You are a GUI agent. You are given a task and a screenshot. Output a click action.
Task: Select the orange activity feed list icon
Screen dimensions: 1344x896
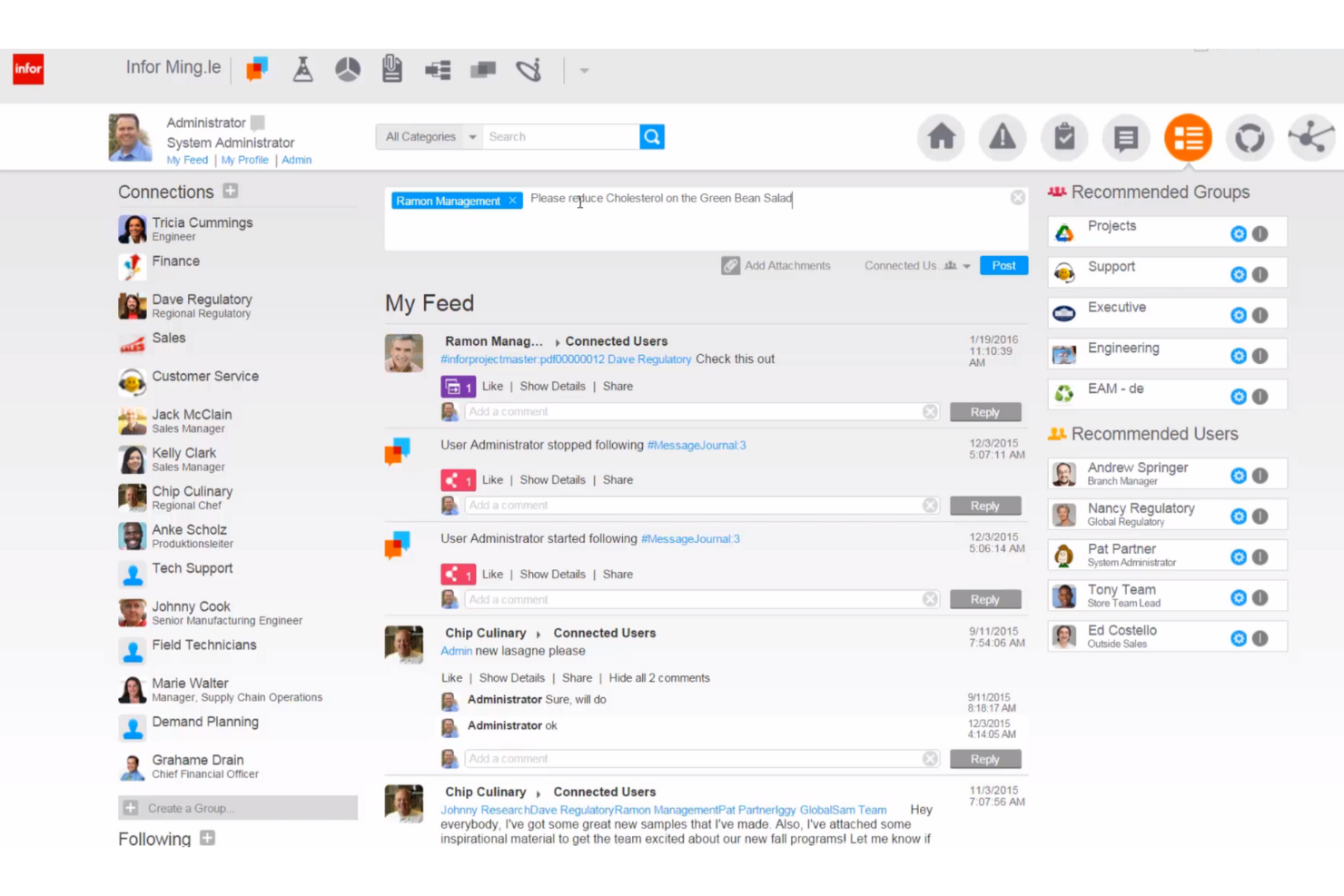click(1188, 138)
